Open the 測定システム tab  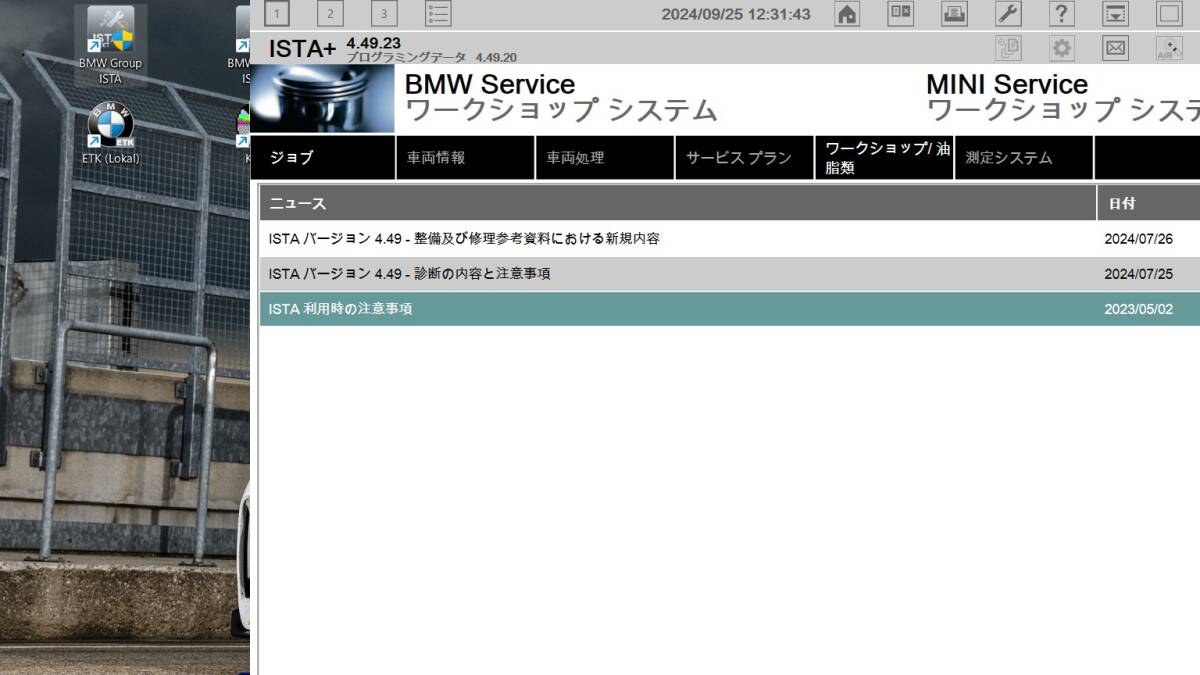pos(1023,157)
